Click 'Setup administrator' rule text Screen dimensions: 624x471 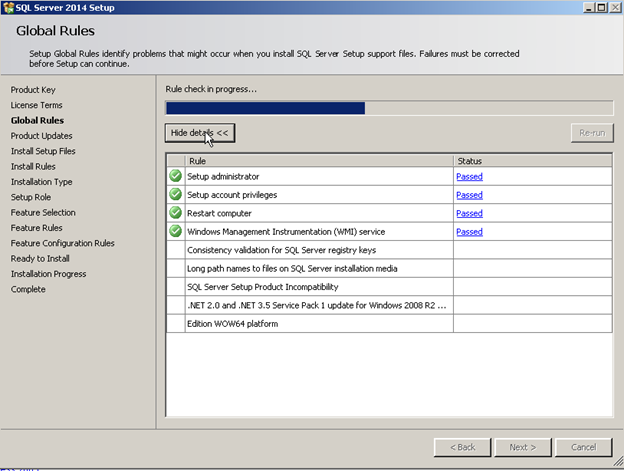(223, 177)
